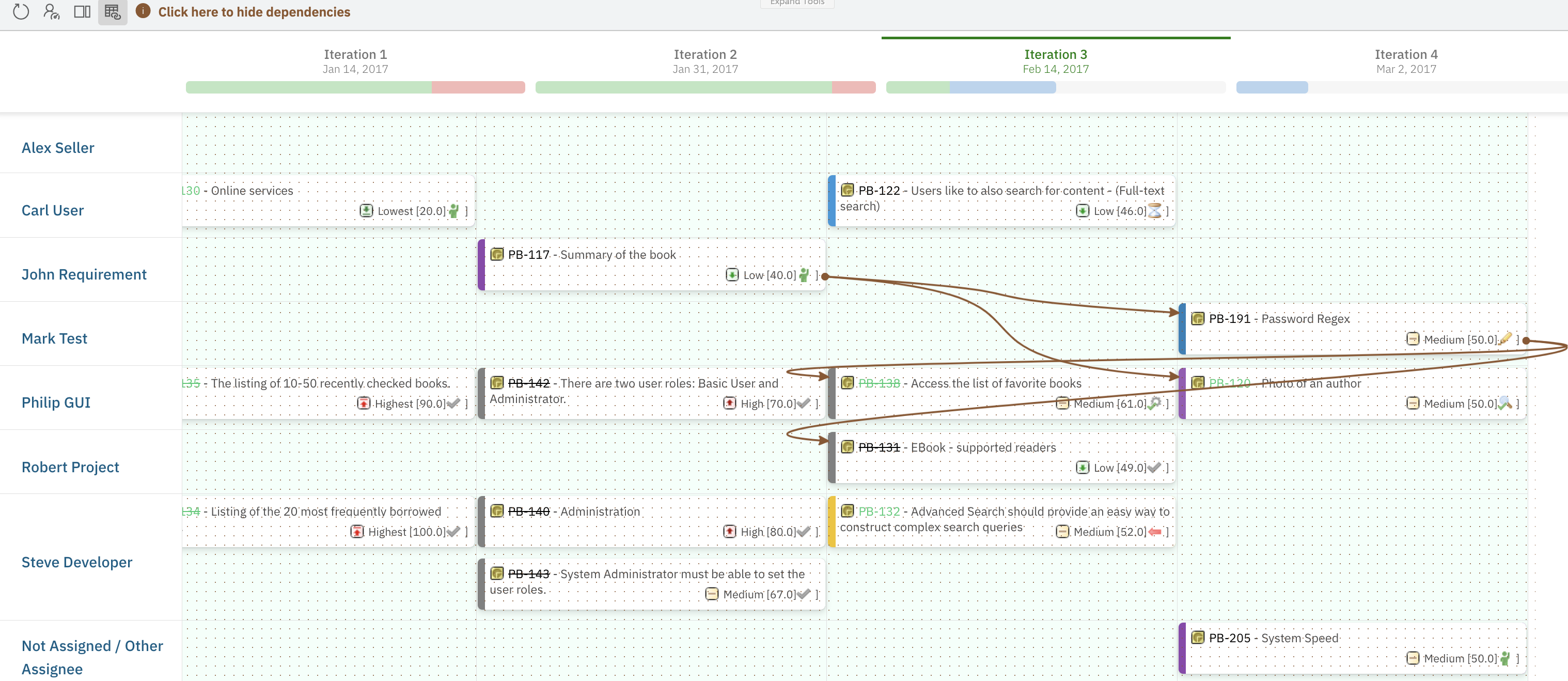This screenshot has width=1568, height=681.
Task: Open the user workload icon
Action: 51,11
